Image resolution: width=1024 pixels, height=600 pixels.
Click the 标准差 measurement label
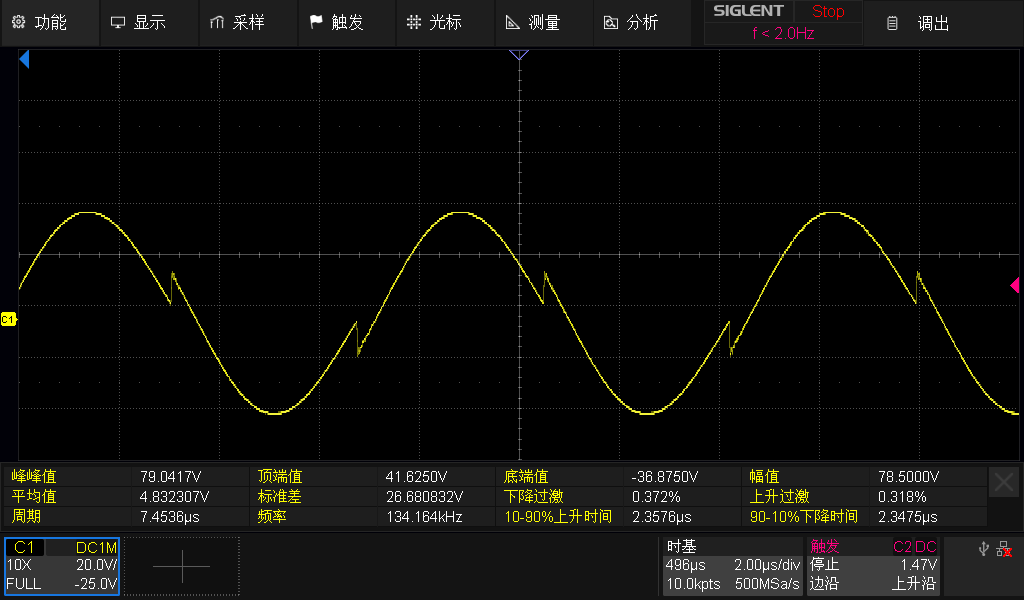click(x=280, y=497)
